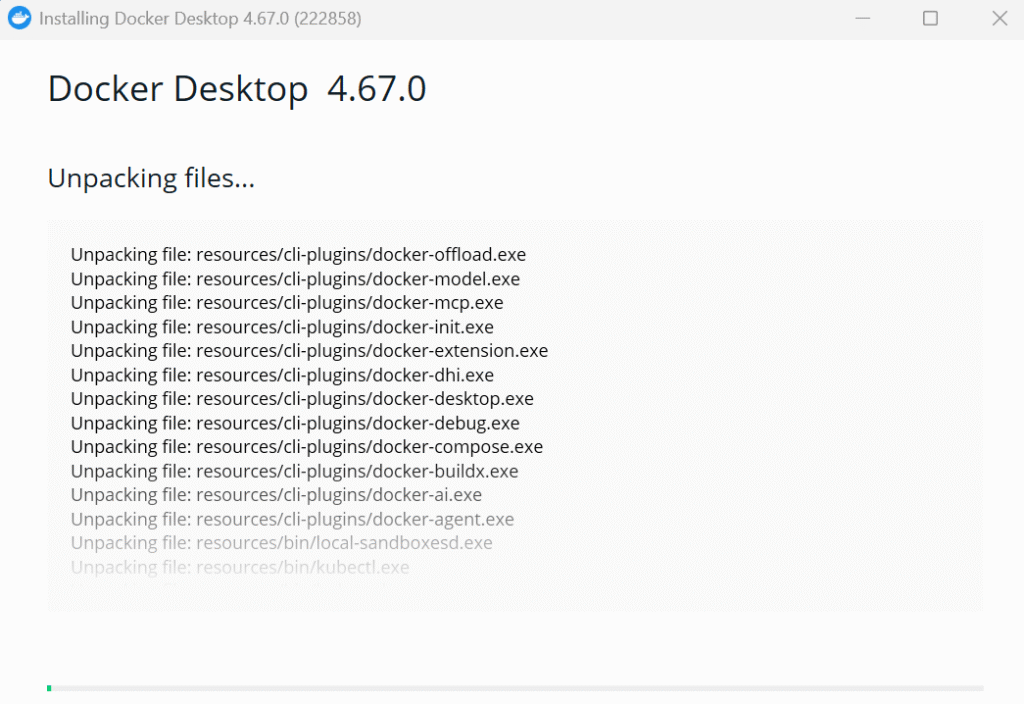Select the faded docker-ai.exe log entry

tap(276, 494)
